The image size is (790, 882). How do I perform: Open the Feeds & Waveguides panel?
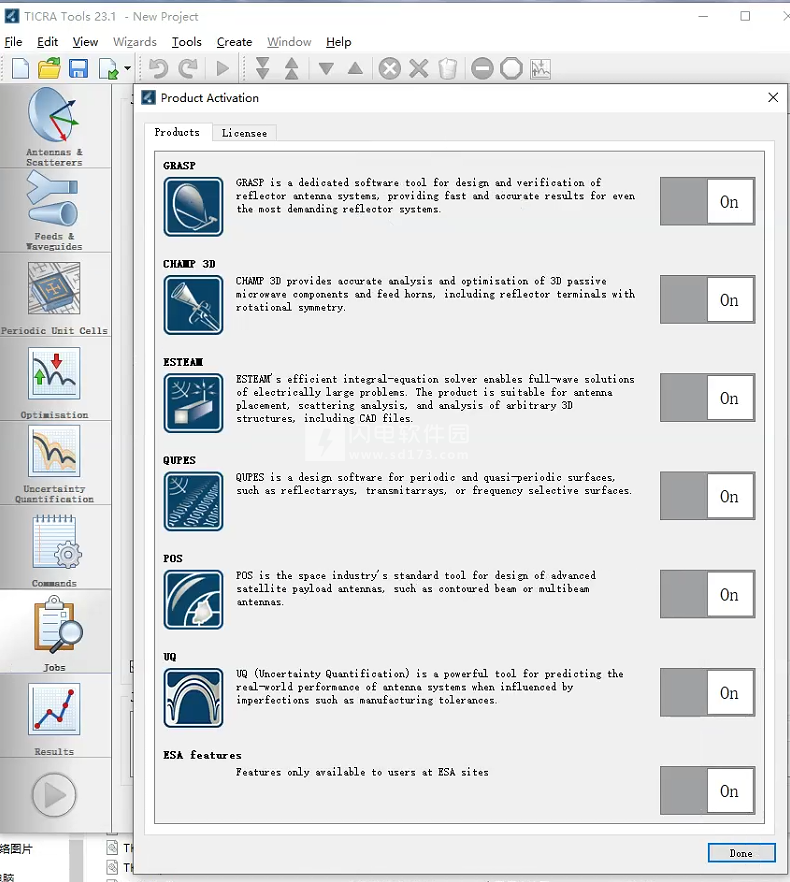(x=54, y=210)
